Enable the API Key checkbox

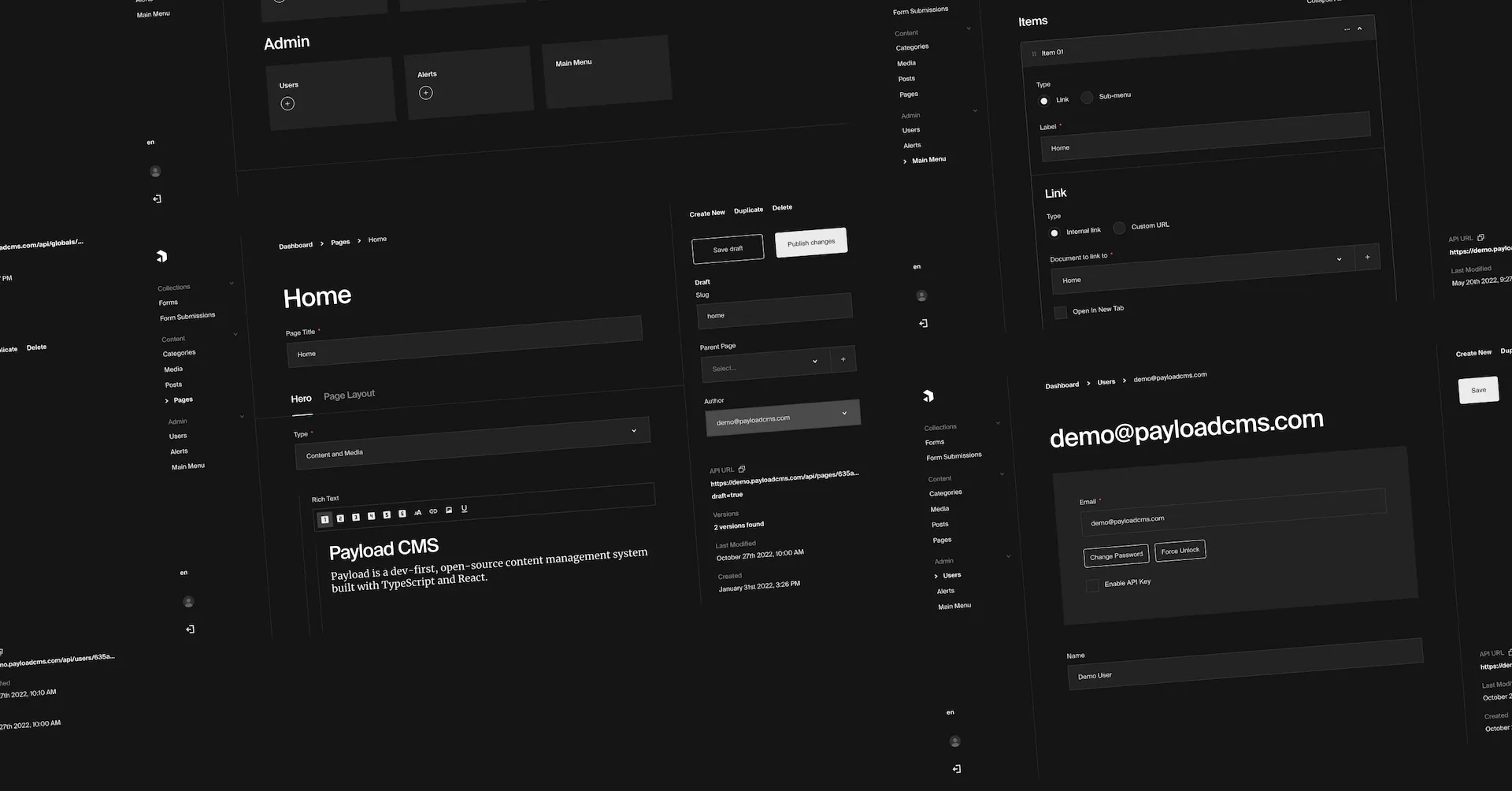tap(1092, 585)
